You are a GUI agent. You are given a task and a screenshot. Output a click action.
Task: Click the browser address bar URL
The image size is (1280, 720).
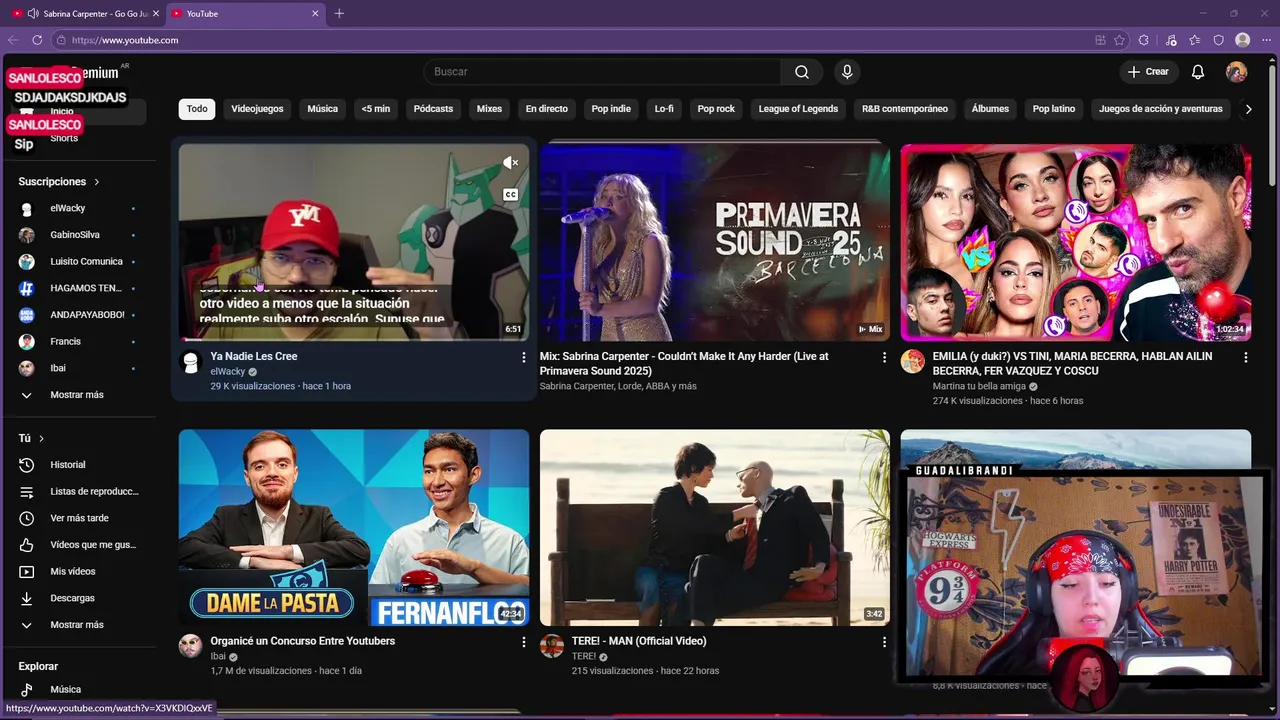125,40
